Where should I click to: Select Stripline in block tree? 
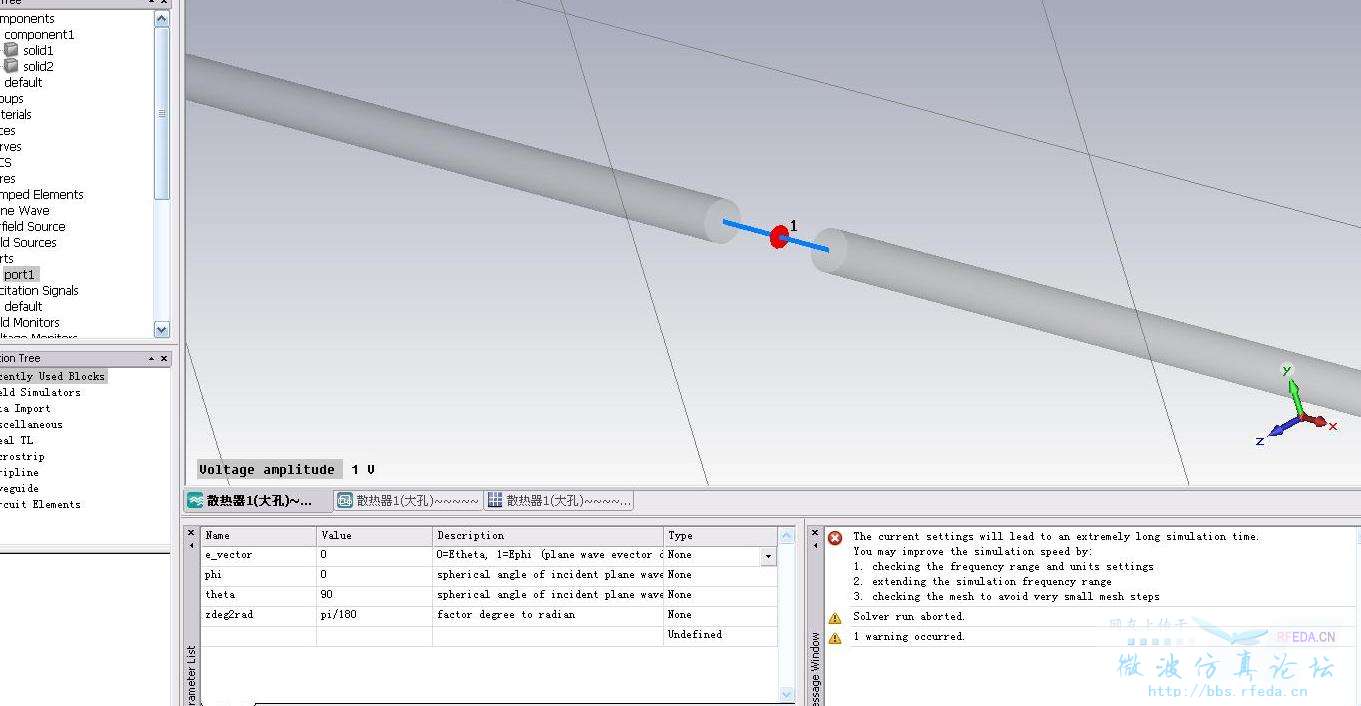pyautogui.click(x=20, y=472)
